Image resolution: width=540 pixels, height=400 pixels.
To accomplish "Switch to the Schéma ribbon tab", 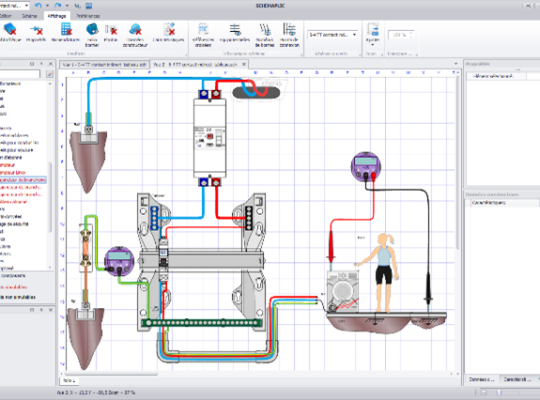I will [x=29, y=16].
